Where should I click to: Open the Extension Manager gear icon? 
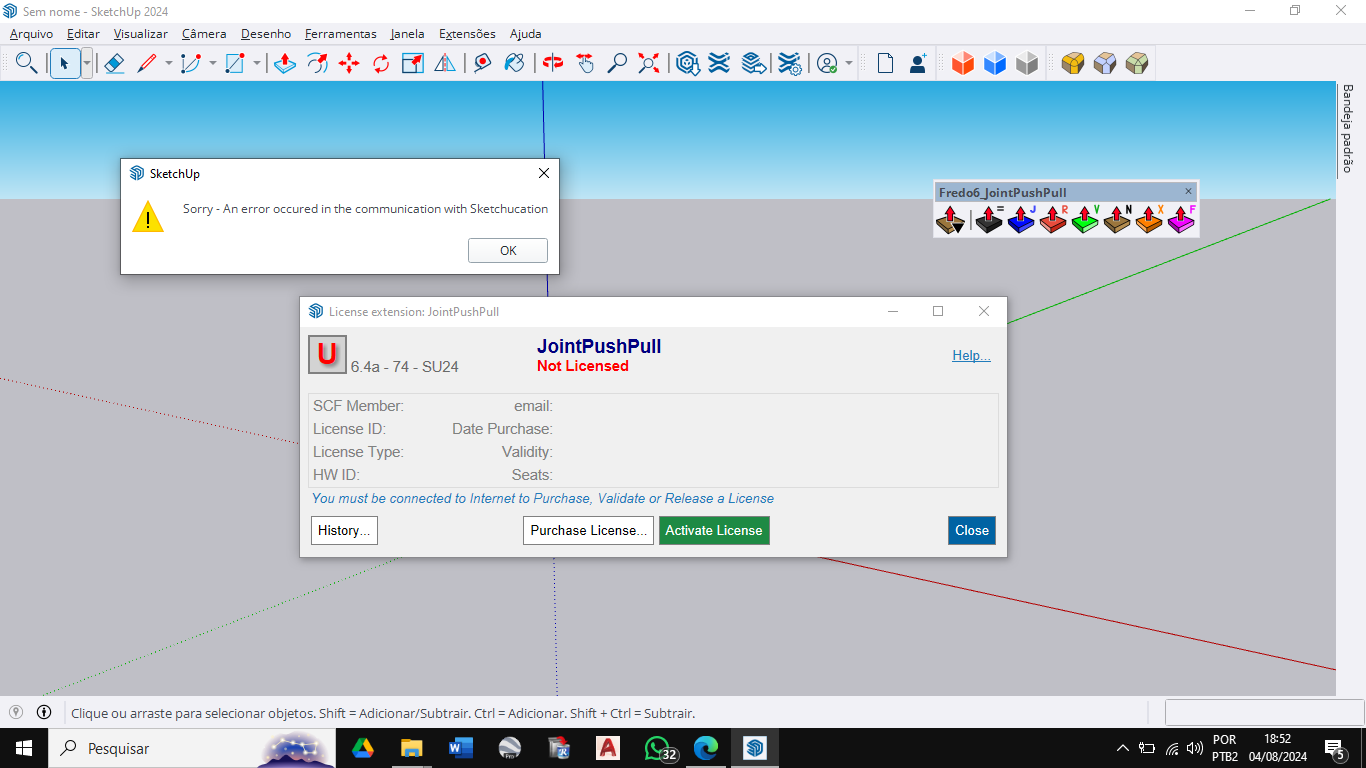[790, 63]
